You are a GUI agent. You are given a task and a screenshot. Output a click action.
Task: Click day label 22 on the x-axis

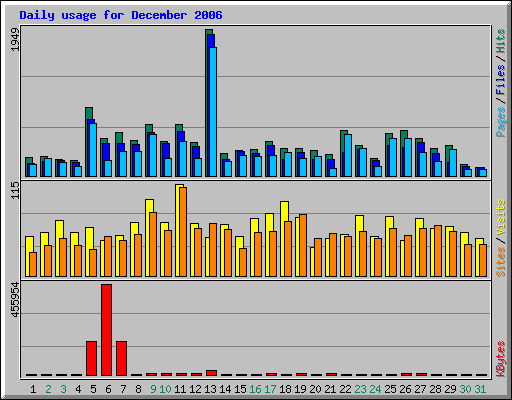coord(345,389)
